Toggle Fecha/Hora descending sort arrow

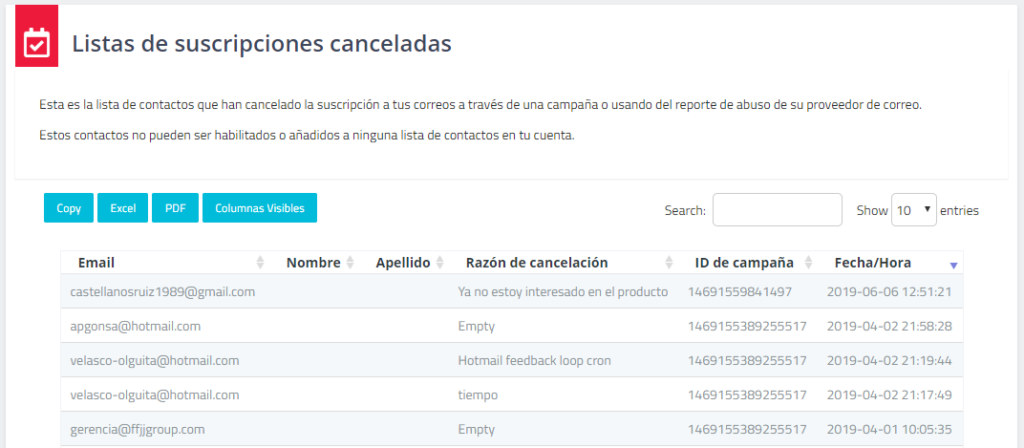953,264
